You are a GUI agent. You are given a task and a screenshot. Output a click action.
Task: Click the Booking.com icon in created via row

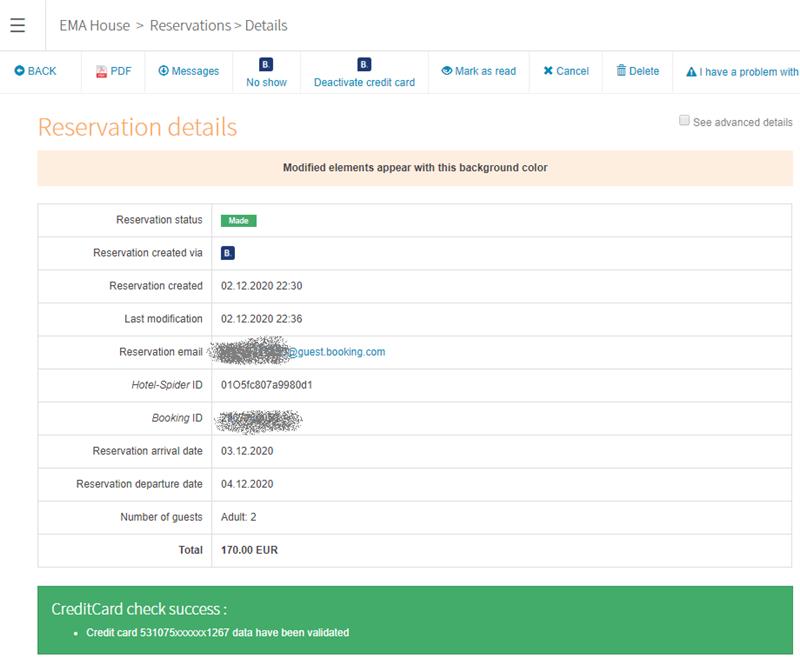228,253
